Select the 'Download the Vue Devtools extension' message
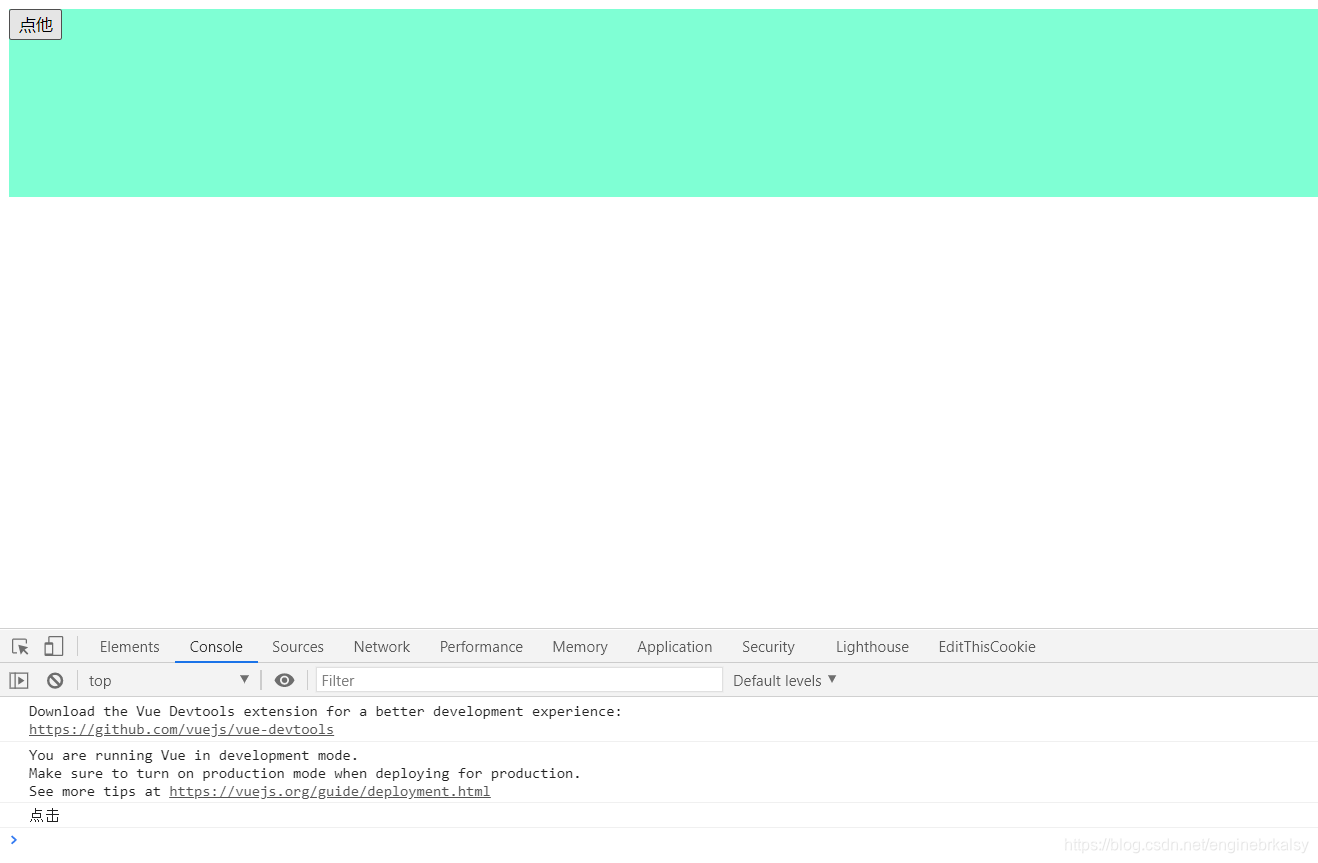The height and width of the screenshot is (863, 1318). pos(325,712)
